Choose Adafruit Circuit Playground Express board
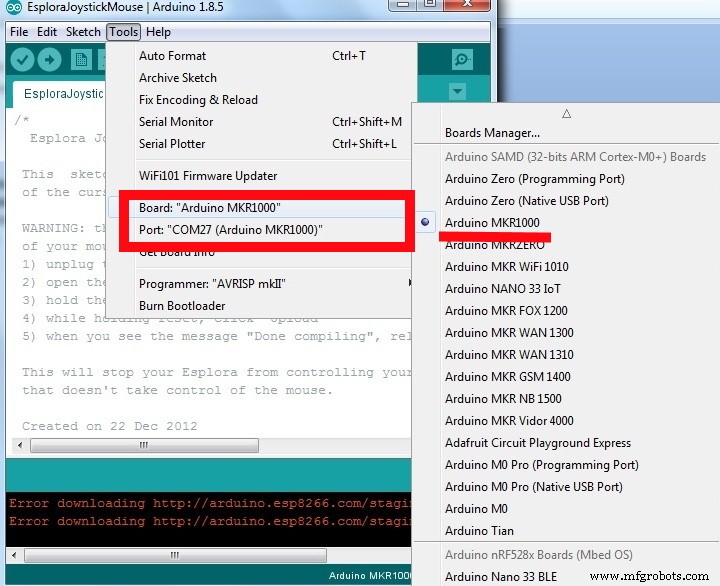This screenshot has width=720, height=586. click(x=537, y=443)
